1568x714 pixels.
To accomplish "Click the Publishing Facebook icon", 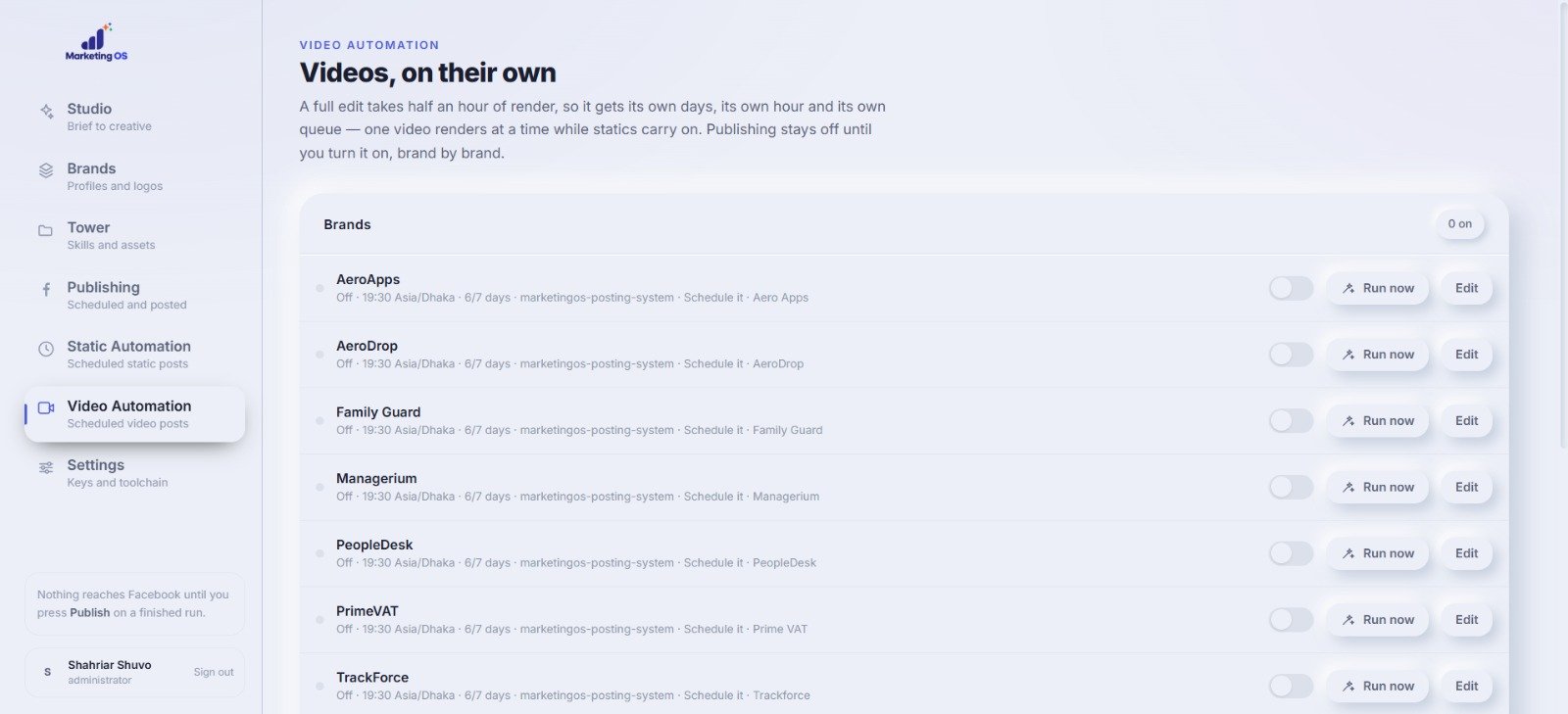I will (x=46, y=290).
